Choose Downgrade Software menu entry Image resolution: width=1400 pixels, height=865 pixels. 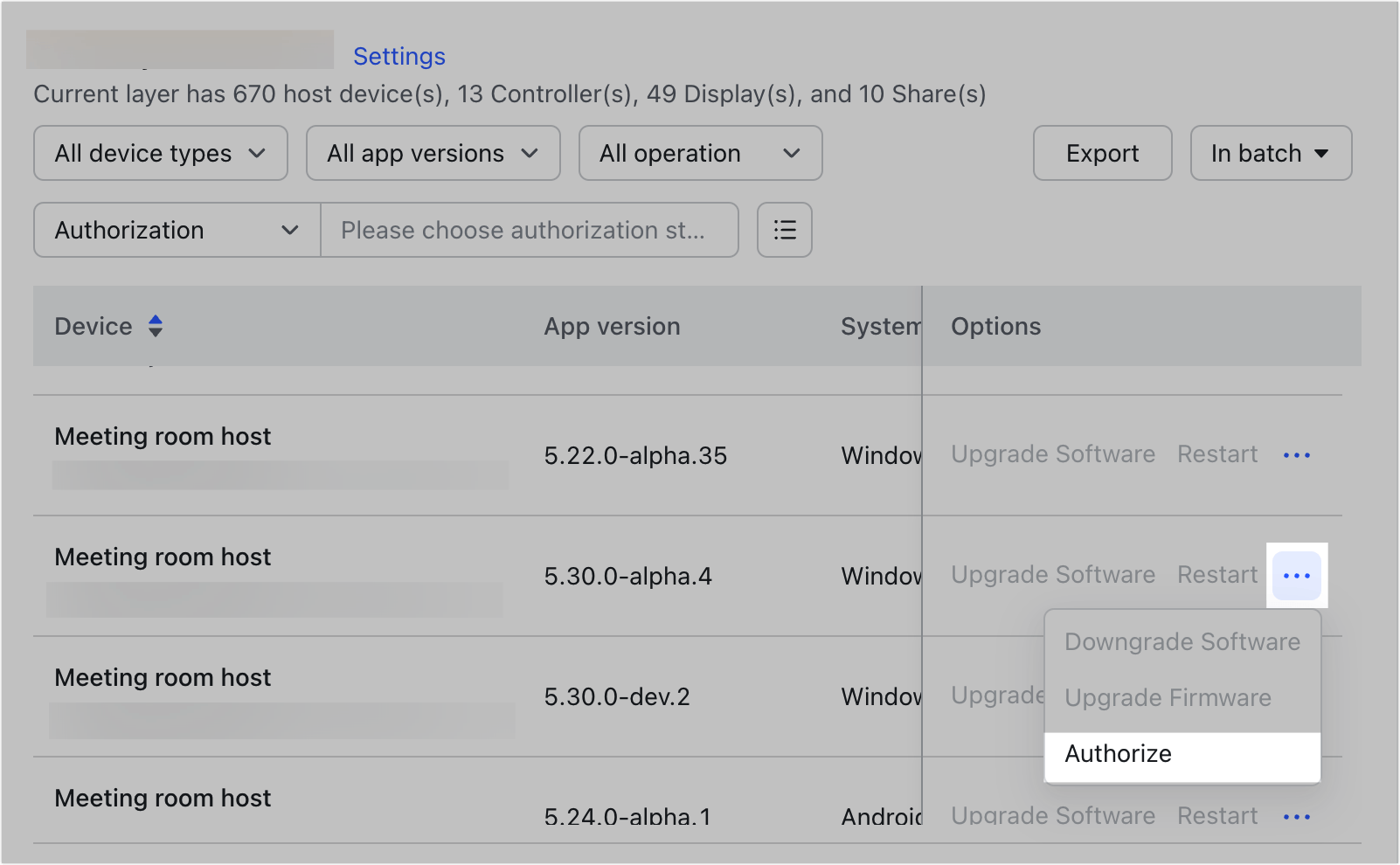[x=1182, y=642]
